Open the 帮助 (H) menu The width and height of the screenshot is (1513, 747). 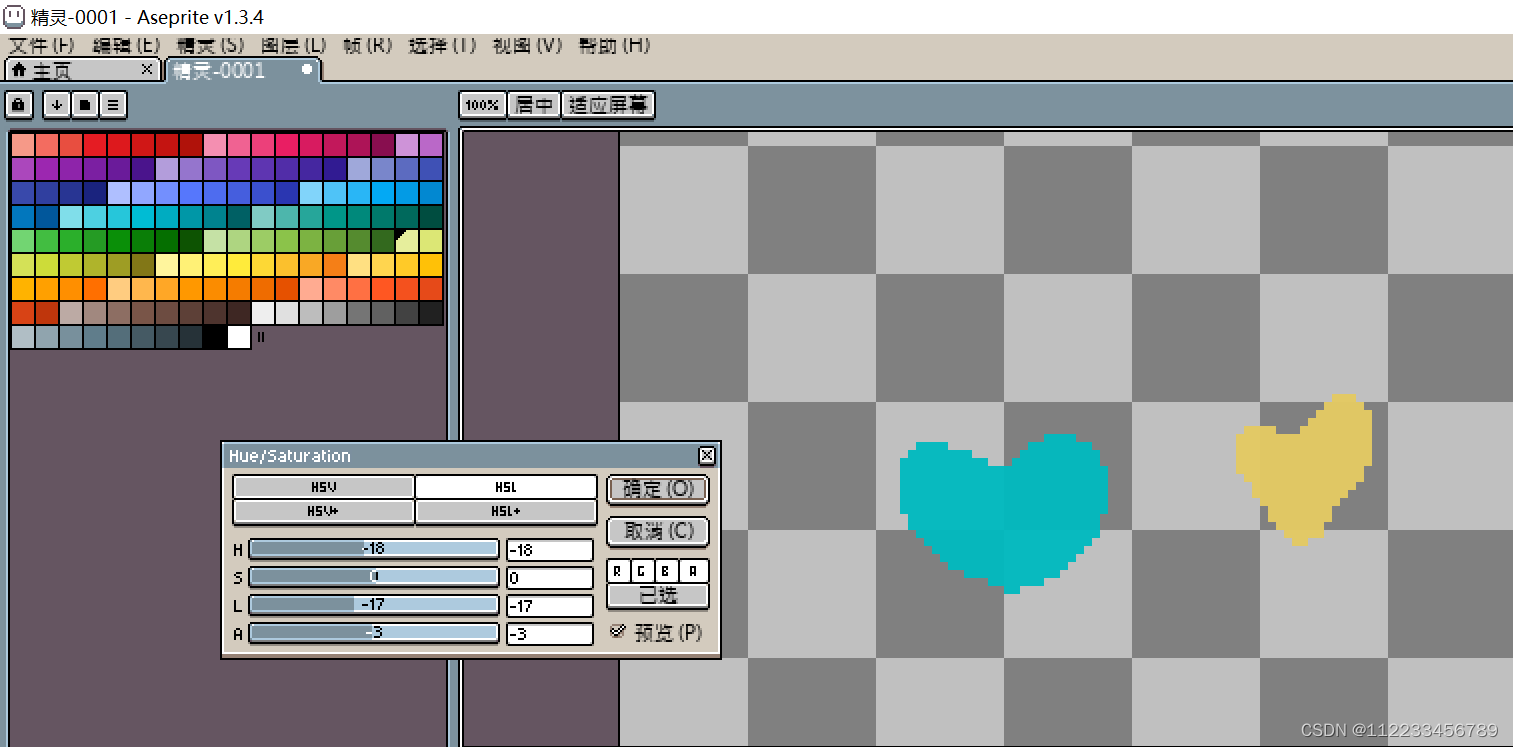(x=614, y=45)
